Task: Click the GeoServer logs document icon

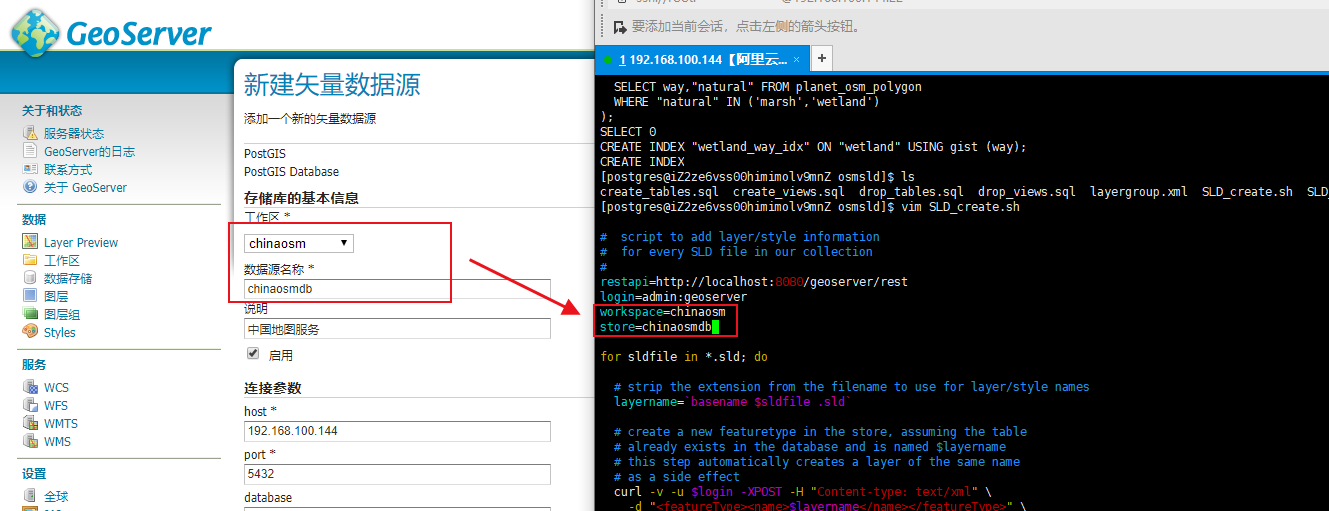Action: pos(30,151)
